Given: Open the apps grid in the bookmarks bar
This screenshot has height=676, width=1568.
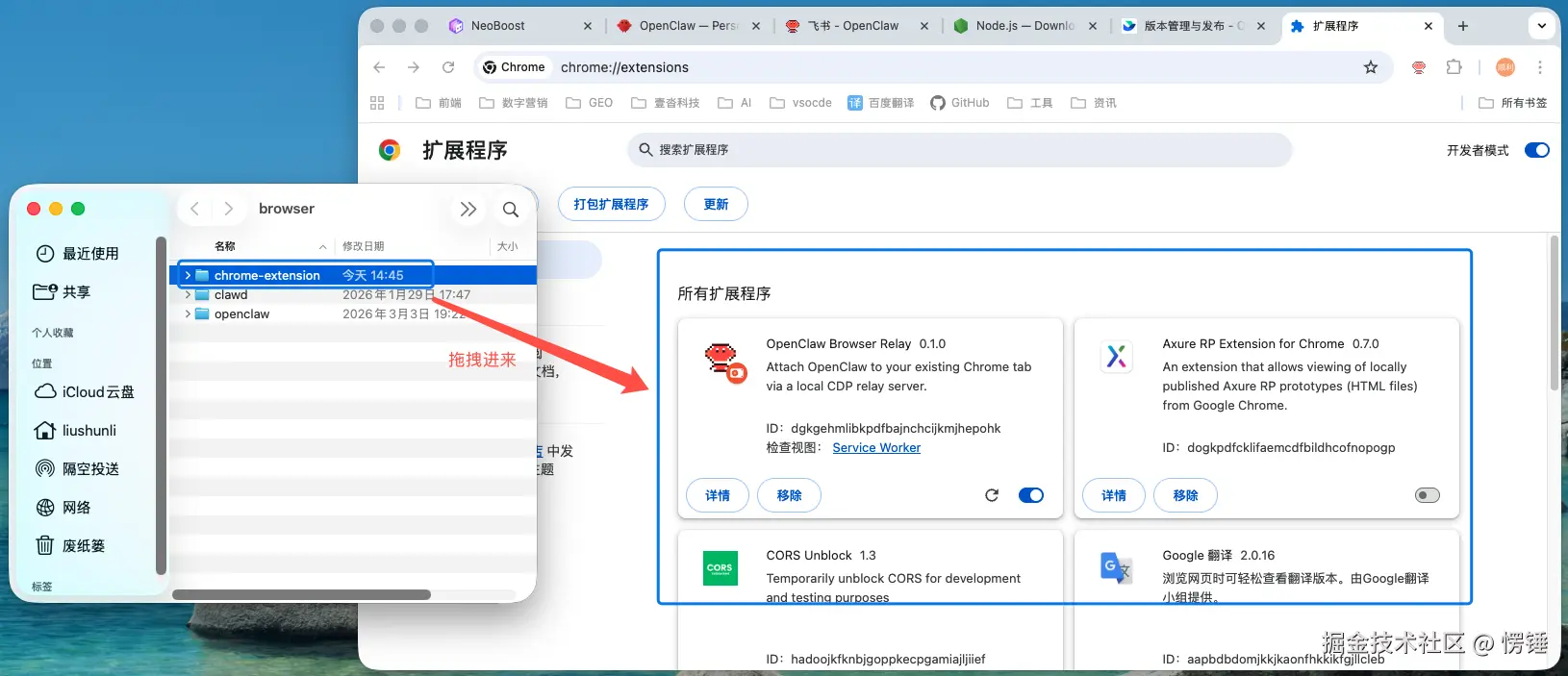Looking at the screenshot, I should pos(377,103).
